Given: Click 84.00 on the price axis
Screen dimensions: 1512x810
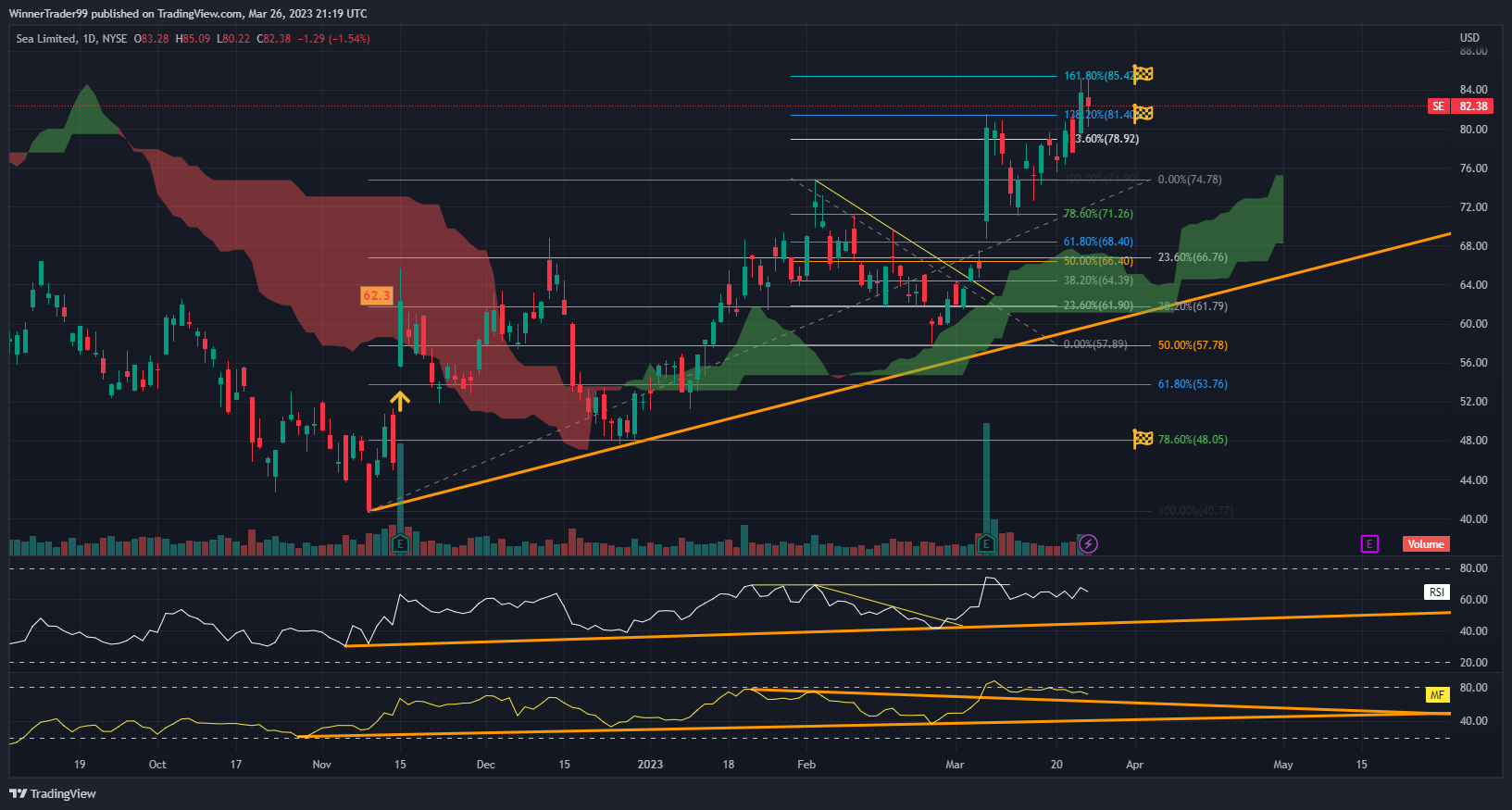Looking at the screenshot, I should click(x=1473, y=90).
